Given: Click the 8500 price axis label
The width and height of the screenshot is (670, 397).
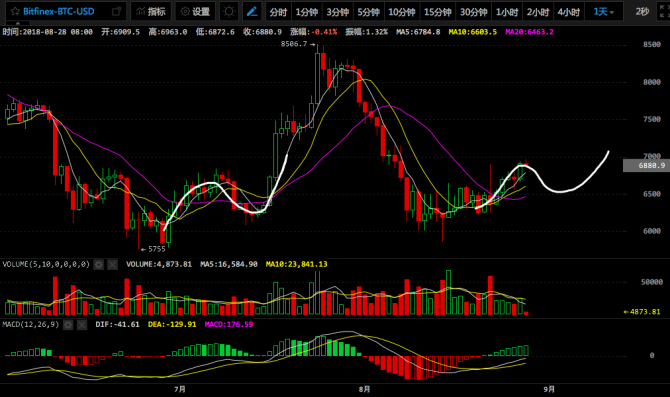Looking at the screenshot, I should click(652, 45).
